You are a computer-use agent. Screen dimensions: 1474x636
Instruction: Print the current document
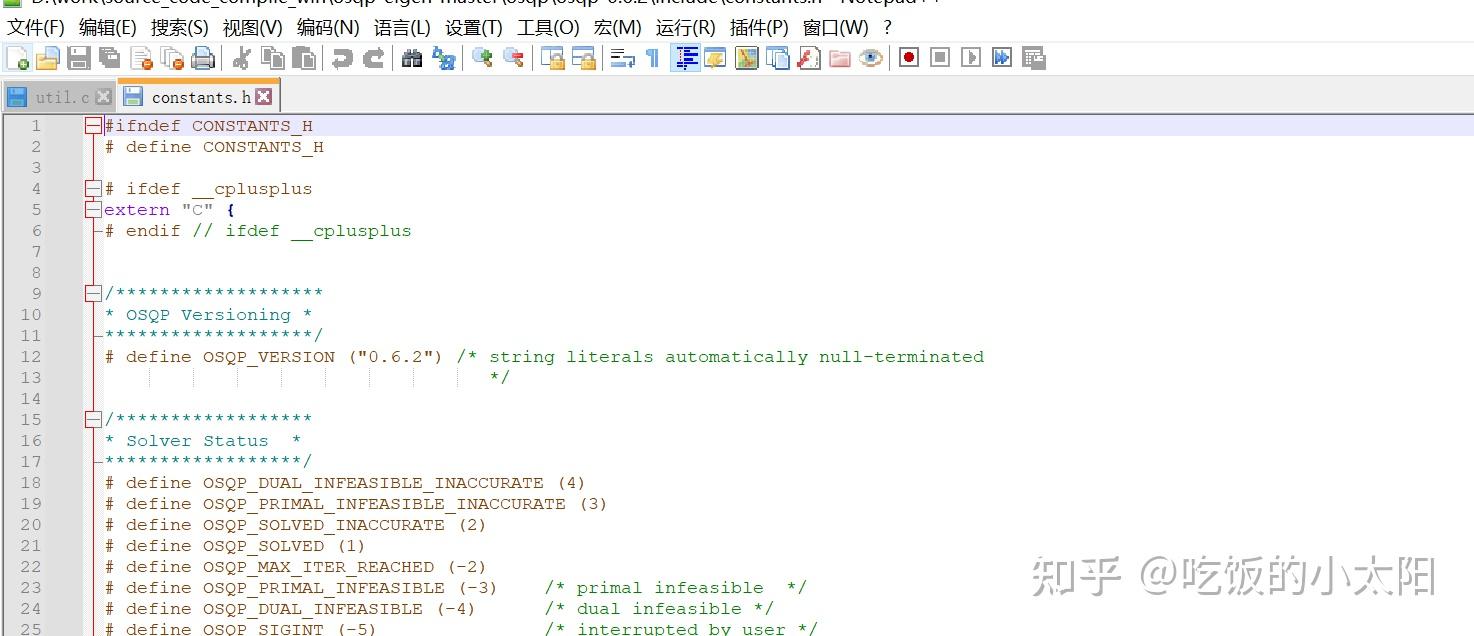tap(203, 57)
